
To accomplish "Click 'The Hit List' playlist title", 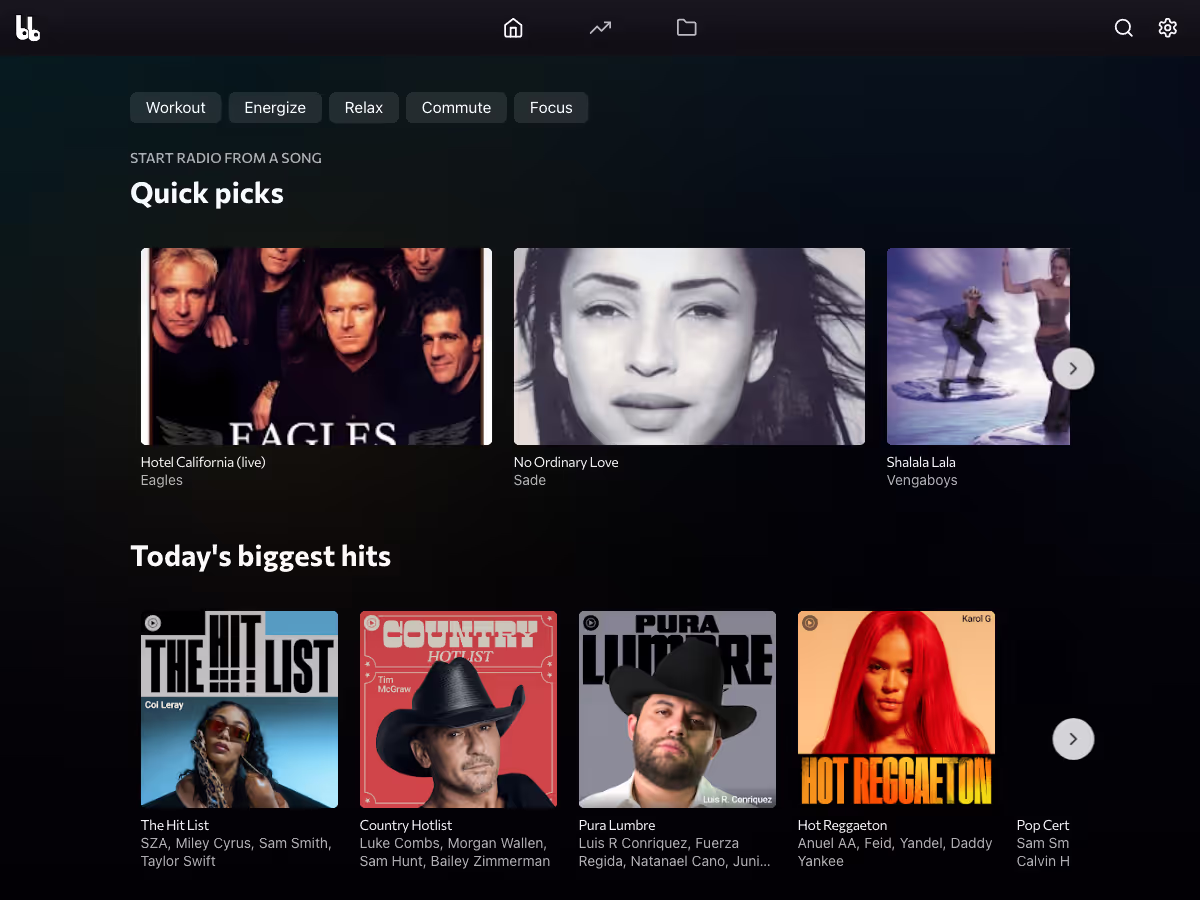I will tap(175, 825).
